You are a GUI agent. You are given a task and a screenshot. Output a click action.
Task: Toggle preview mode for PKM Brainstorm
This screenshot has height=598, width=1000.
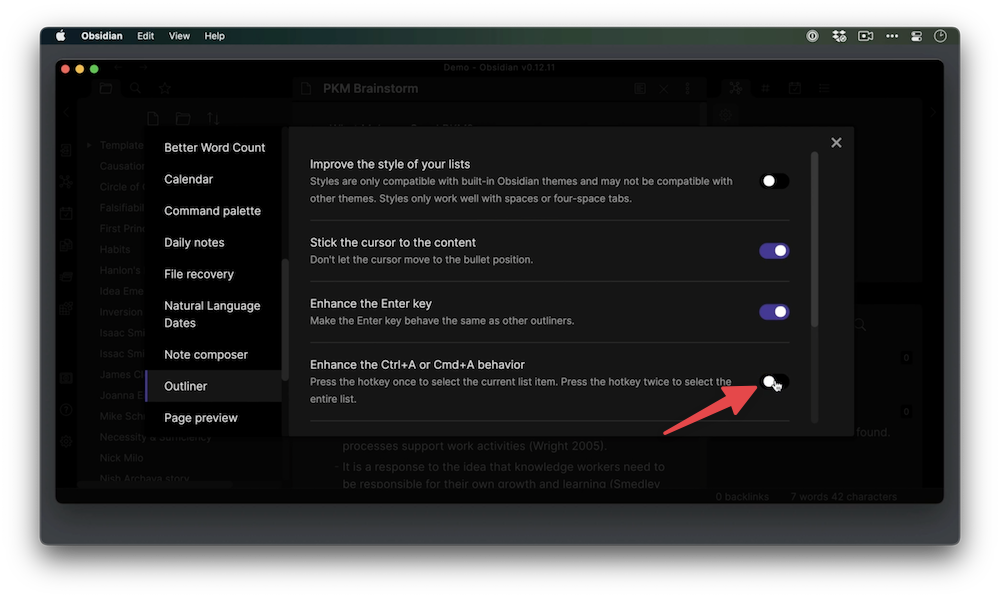640,89
